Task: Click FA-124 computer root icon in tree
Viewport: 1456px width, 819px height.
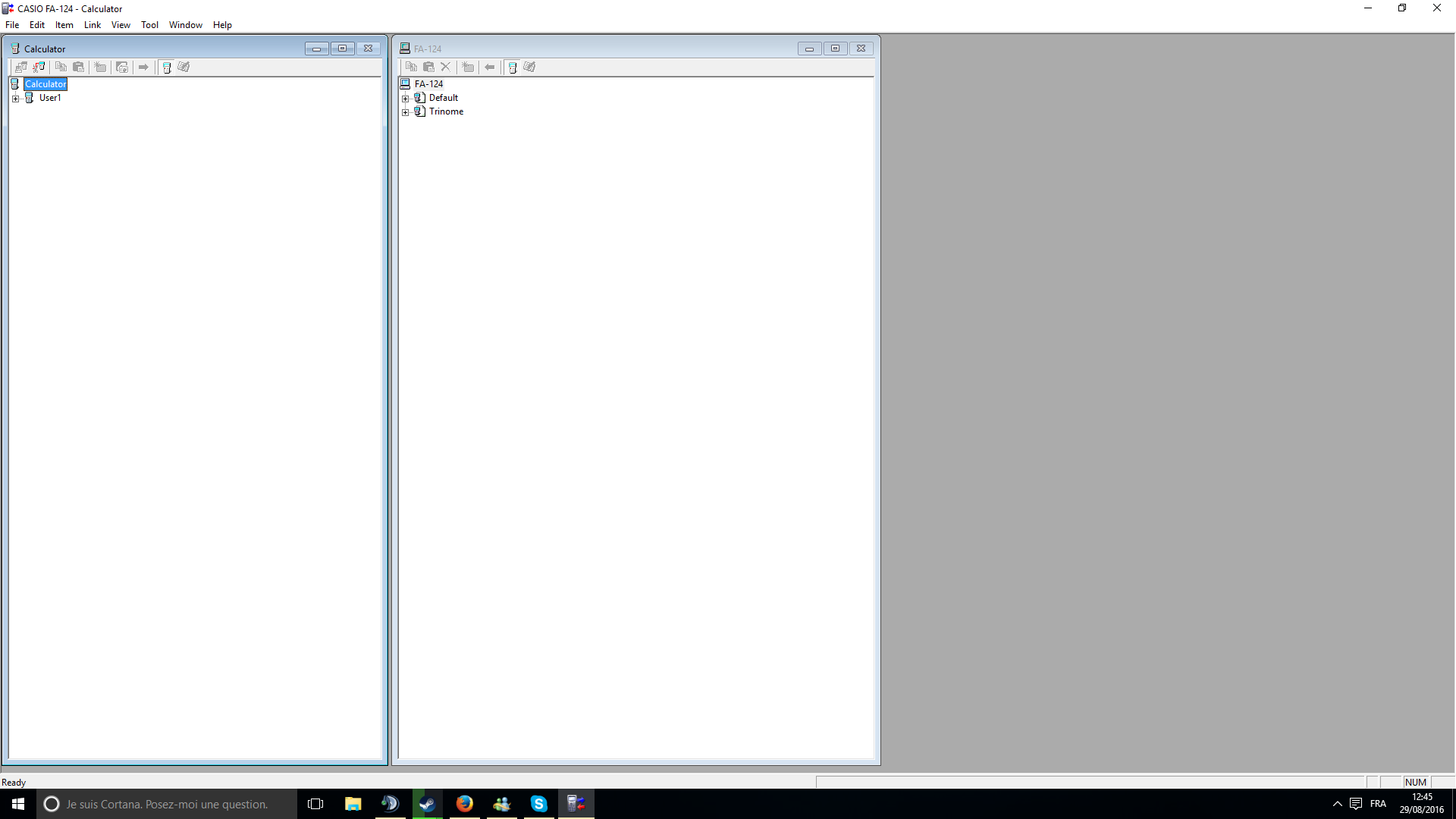Action: click(406, 84)
